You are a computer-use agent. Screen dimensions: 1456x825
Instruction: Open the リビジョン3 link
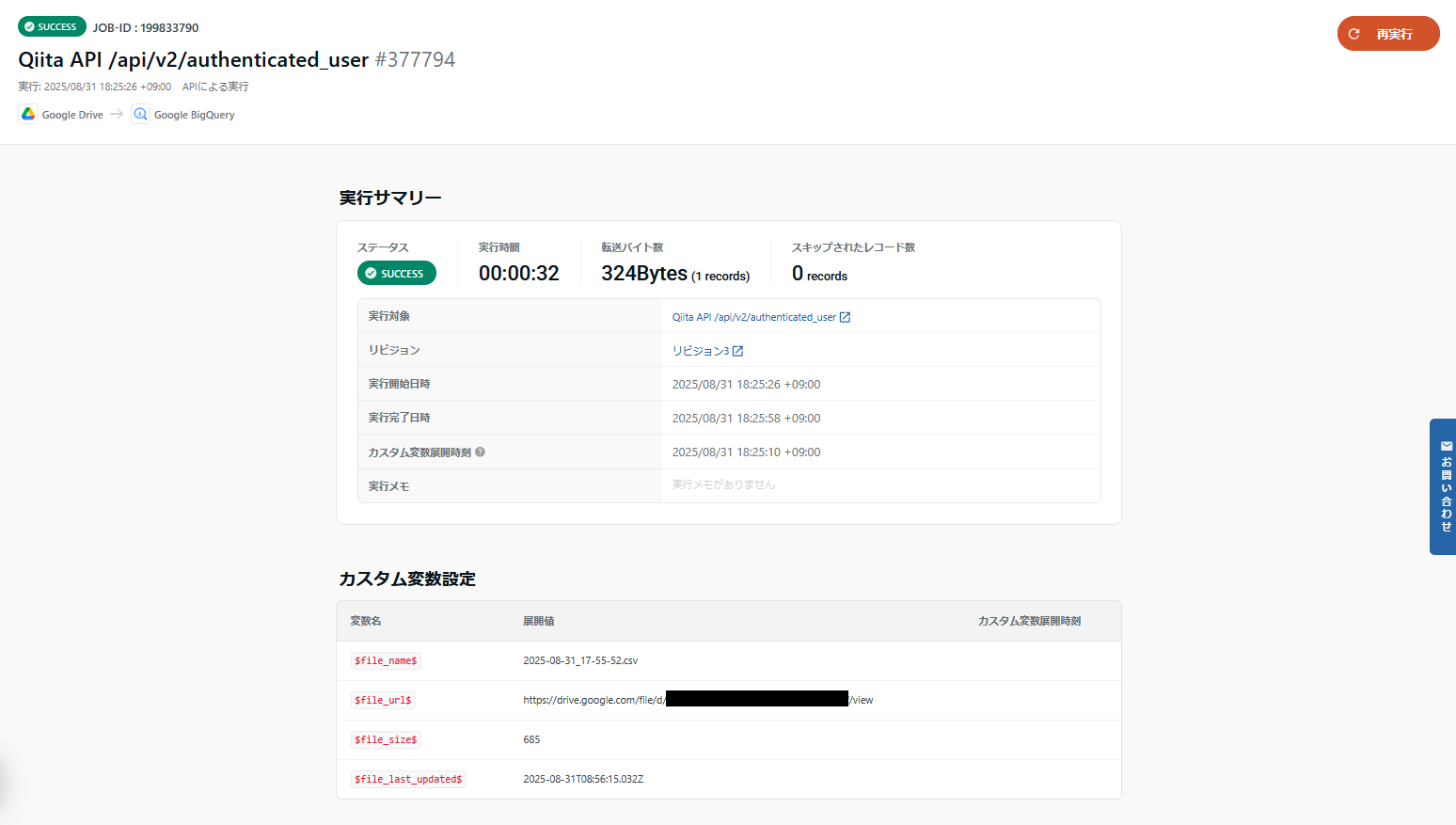point(700,351)
